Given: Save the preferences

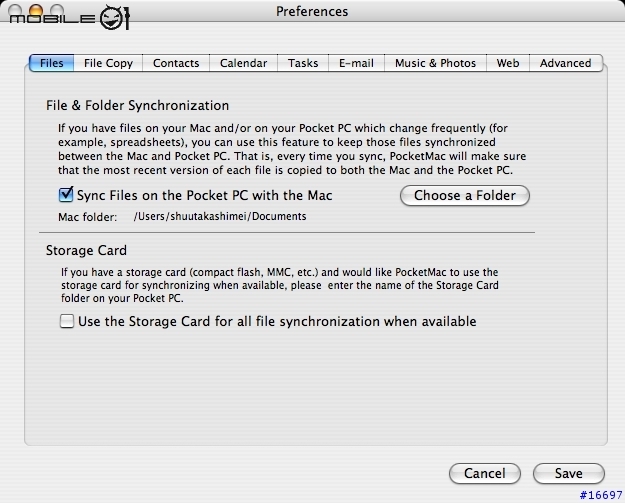Looking at the screenshot, I should (x=569, y=473).
